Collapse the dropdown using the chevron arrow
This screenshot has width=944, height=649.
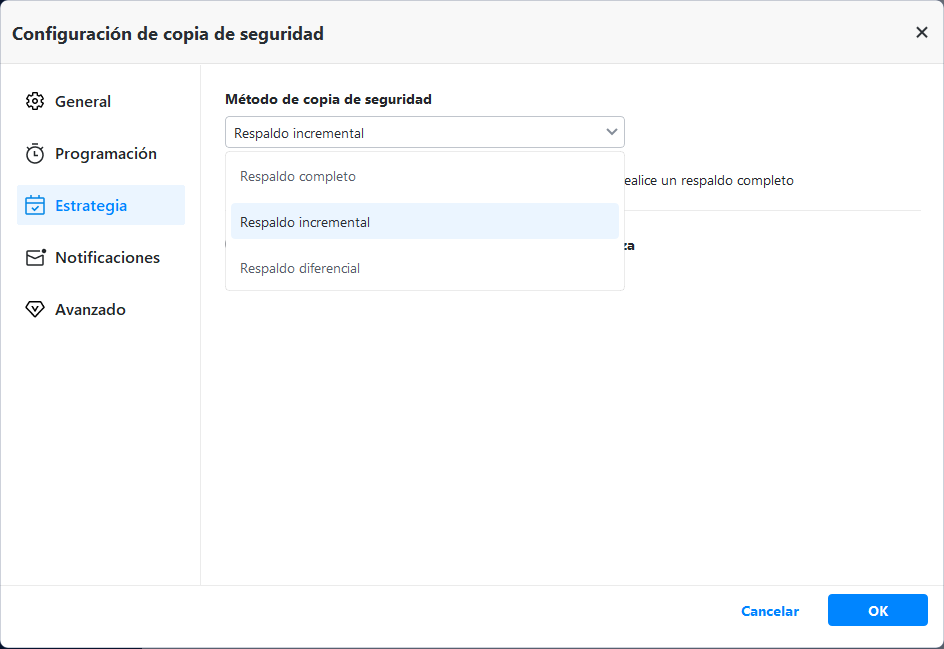pyautogui.click(x=612, y=132)
